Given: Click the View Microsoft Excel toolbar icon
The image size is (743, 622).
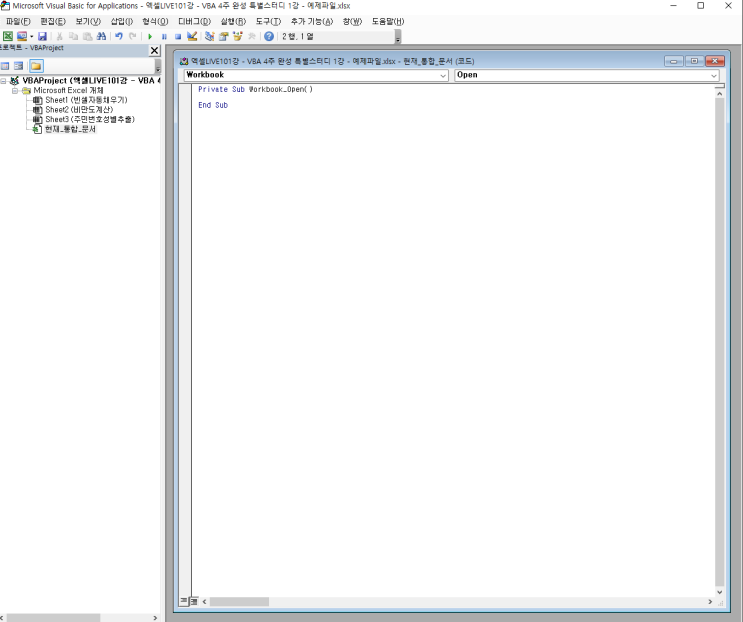Looking at the screenshot, I should [8, 36].
